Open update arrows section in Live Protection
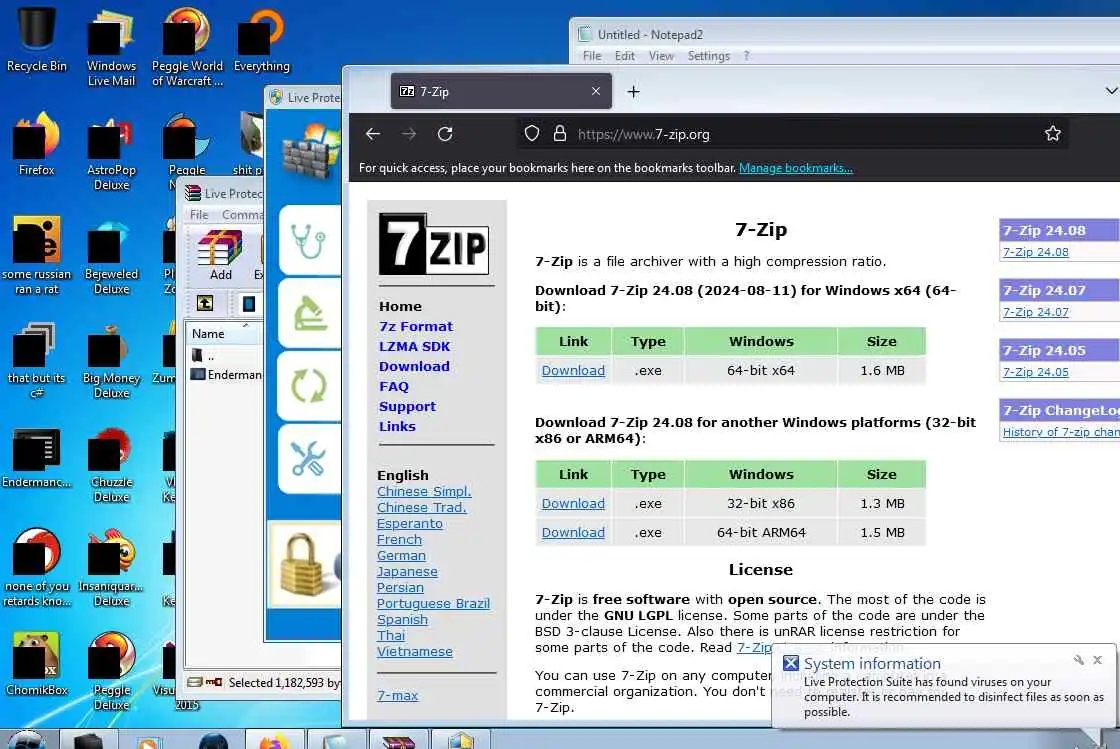Image resolution: width=1120 pixels, height=749 pixels. pos(309,386)
